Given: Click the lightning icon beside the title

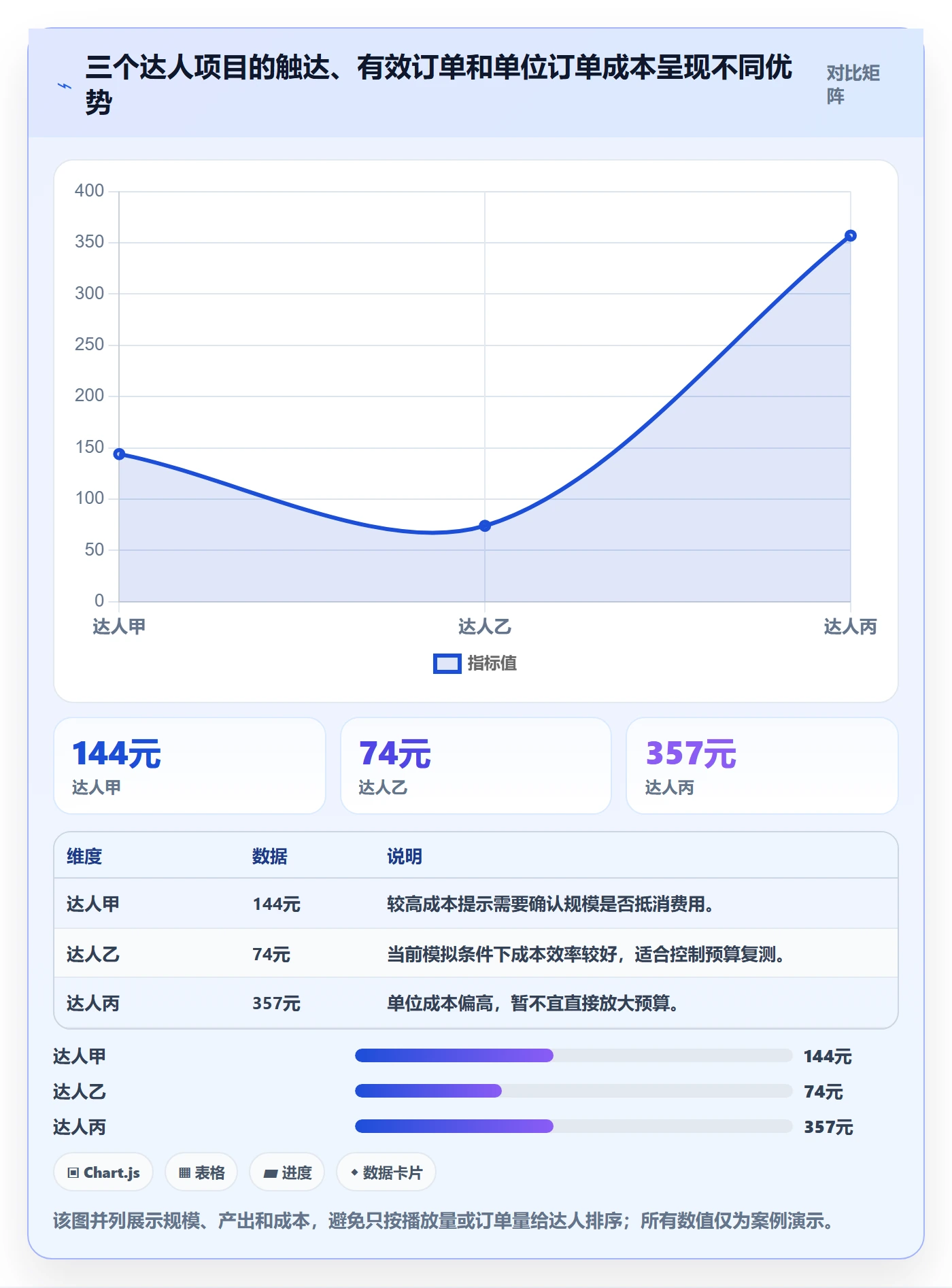Looking at the screenshot, I should point(65,86).
